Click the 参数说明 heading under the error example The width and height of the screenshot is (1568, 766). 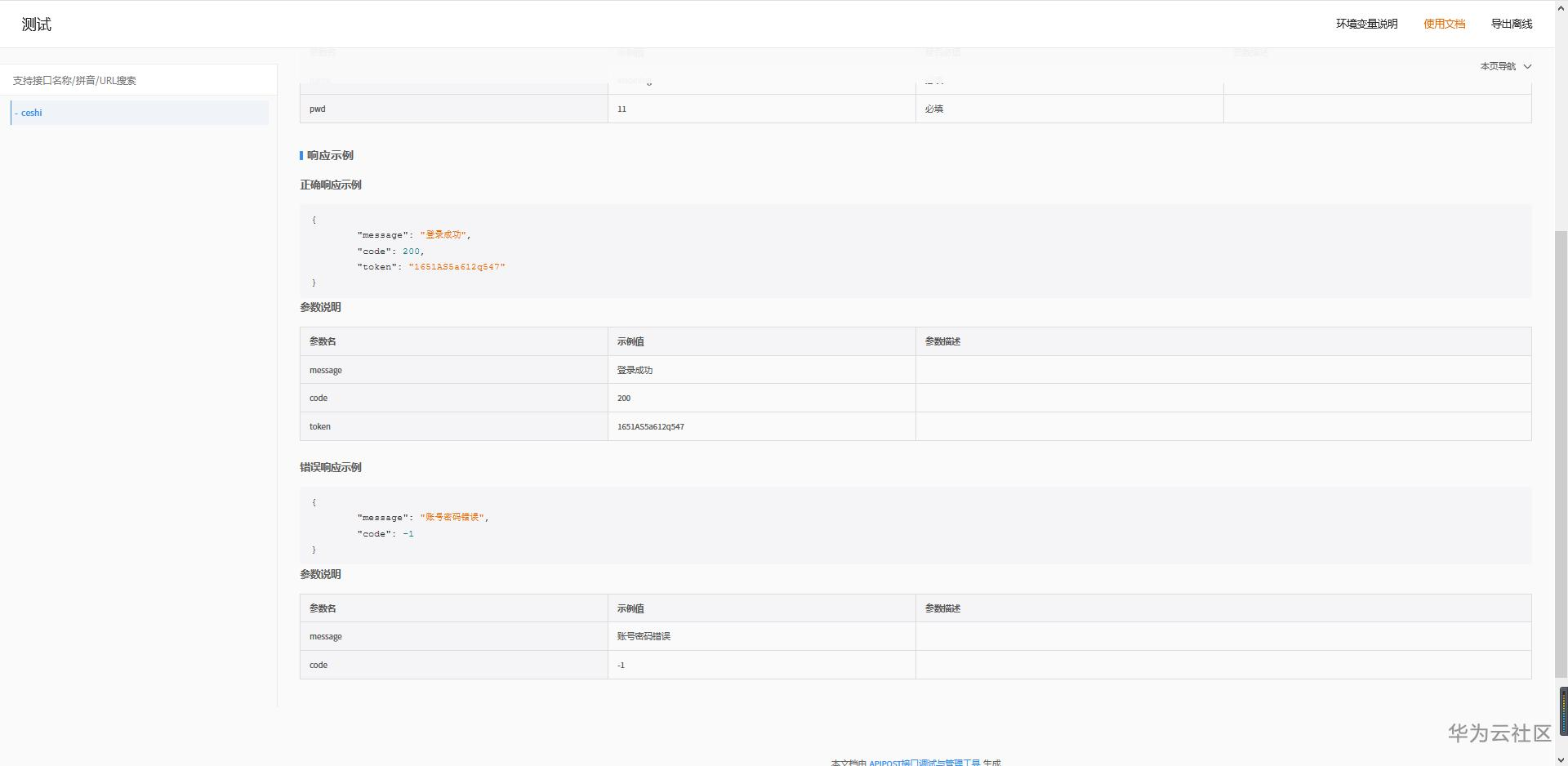pos(320,574)
